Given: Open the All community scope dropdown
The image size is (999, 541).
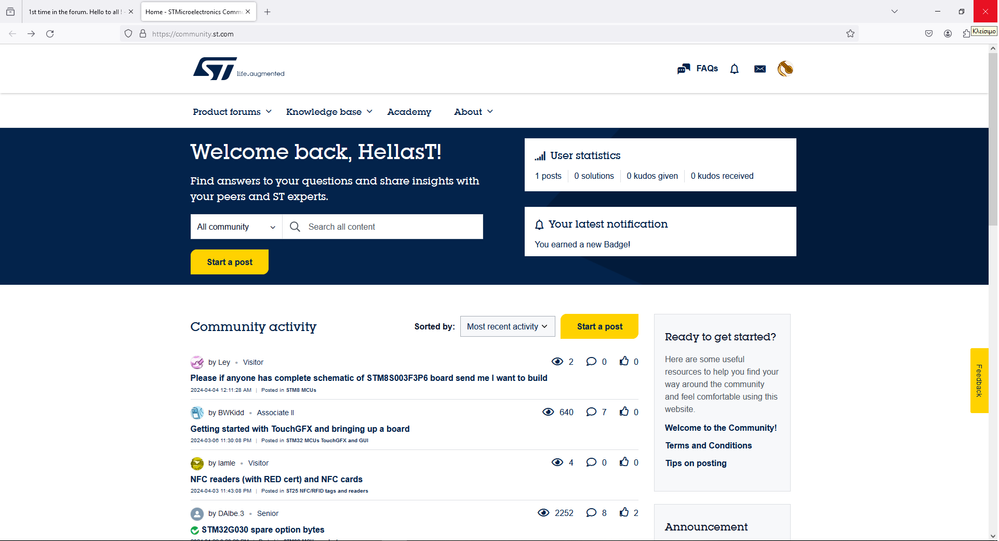Looking at the screenshot, I should (x=236, y=227).
